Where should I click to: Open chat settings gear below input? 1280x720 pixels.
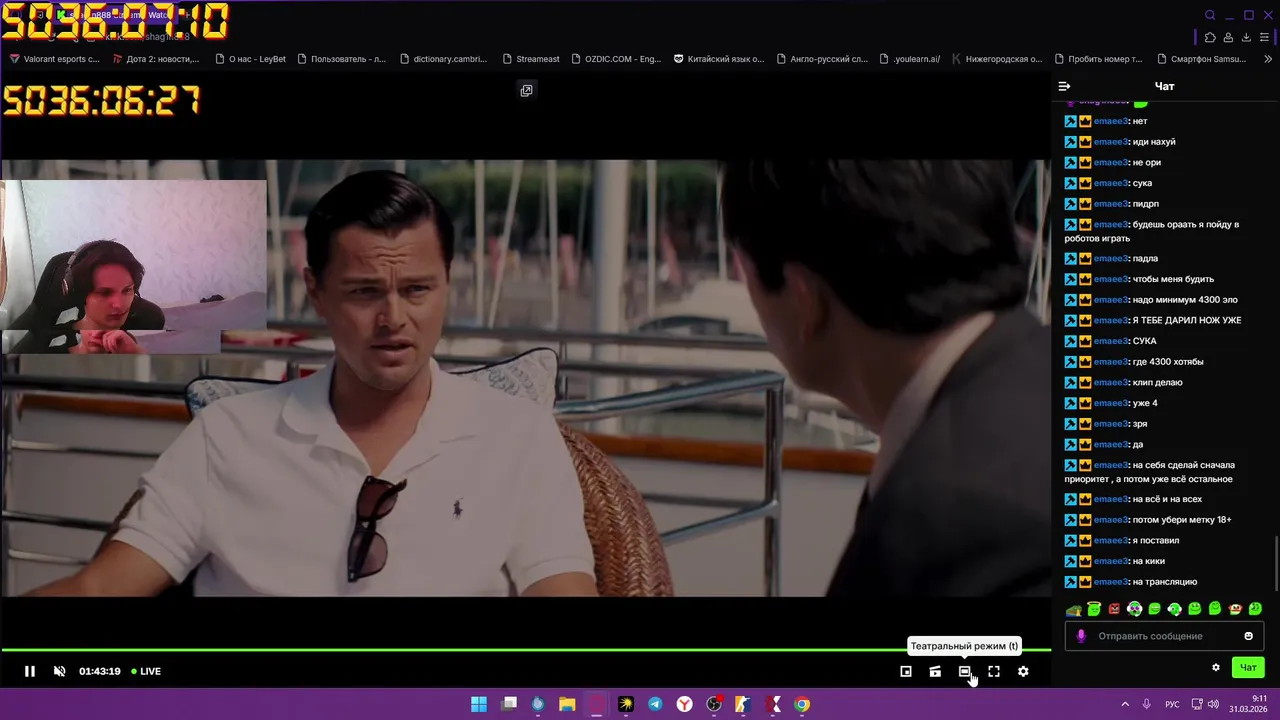[1216, 667]
